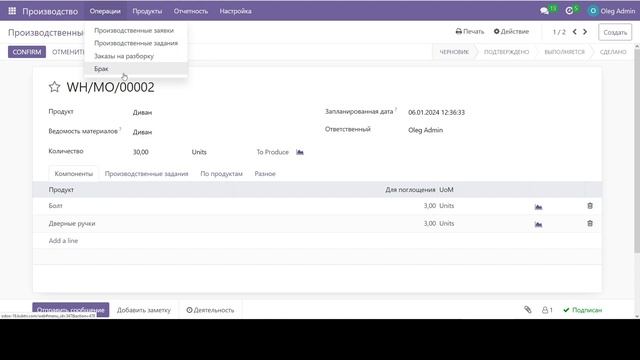Image resolution: width=640 pixels, height=360 pixels.
Task: Open the Продукты menu
Action: coord(147,11)
